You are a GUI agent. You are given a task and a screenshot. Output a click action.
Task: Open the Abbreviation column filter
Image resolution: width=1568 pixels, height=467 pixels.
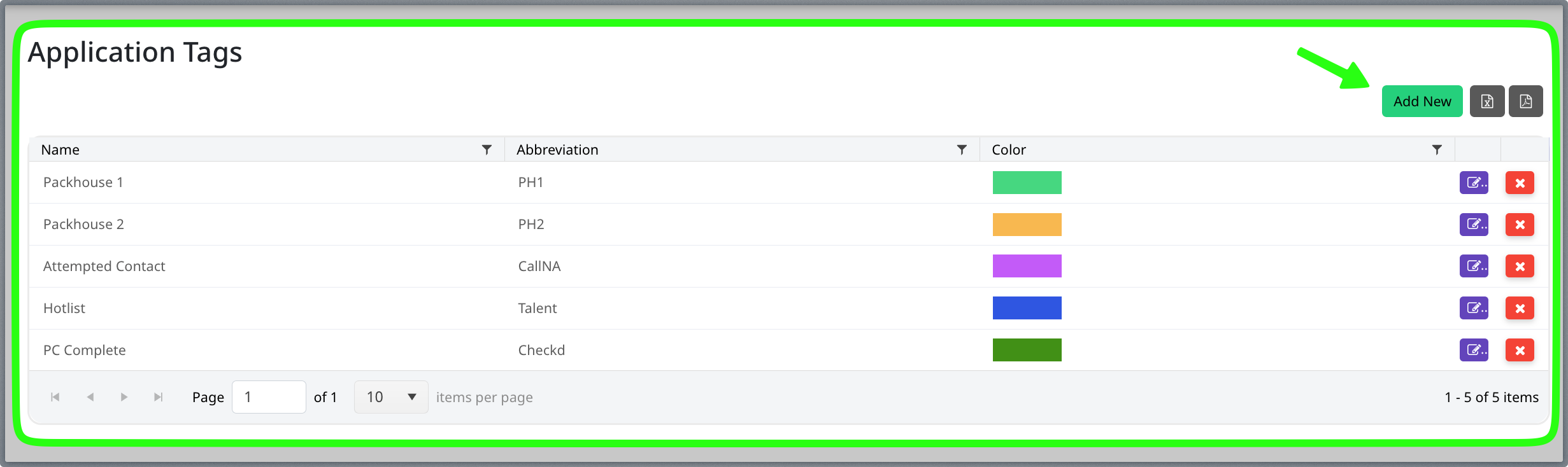(962, 150)
